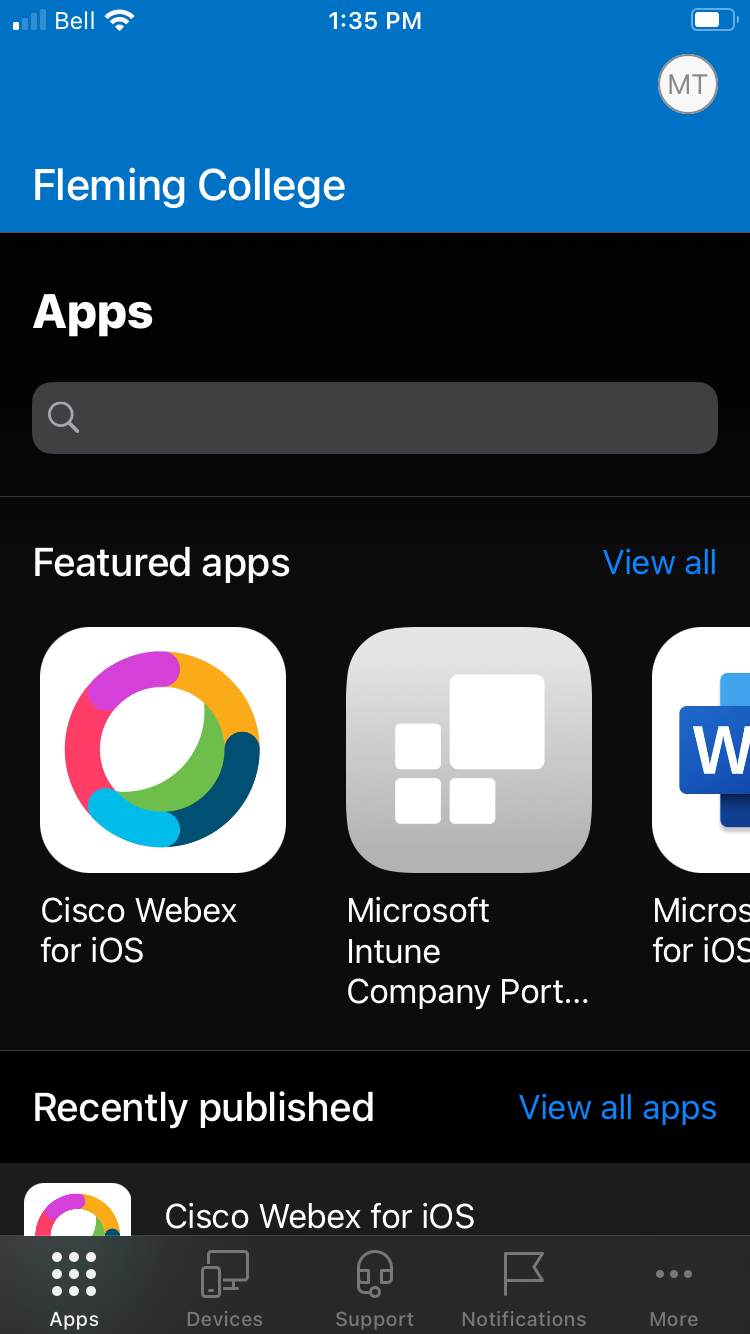Open the Microsoft Intune Company Portal icon
Screen dimensions: 750x1334
point(469,750)
